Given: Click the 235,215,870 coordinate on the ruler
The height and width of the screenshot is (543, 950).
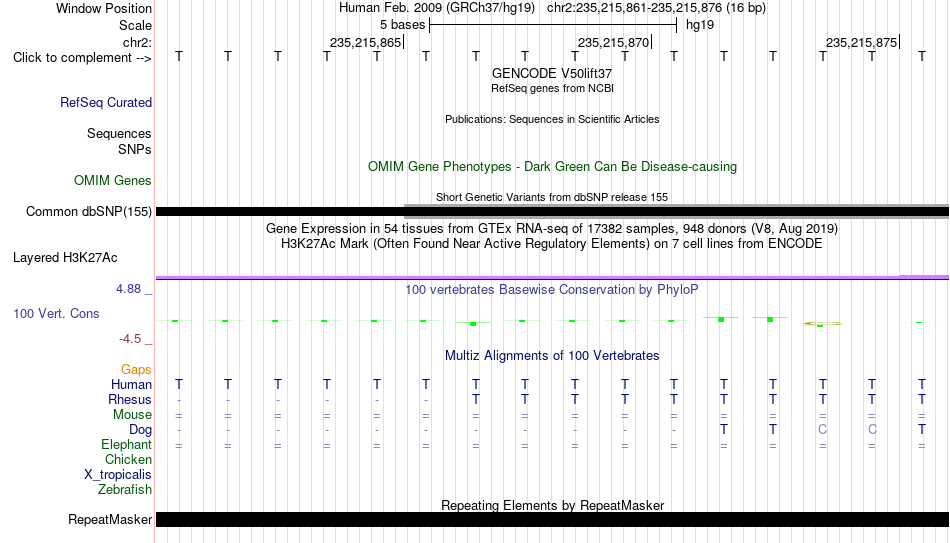Looking at the screenshot, I should [x=613, y=42].
